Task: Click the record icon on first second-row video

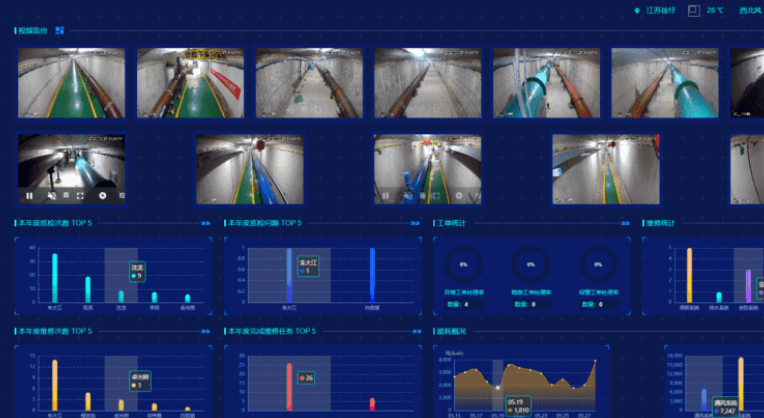Action: [103, 196]
